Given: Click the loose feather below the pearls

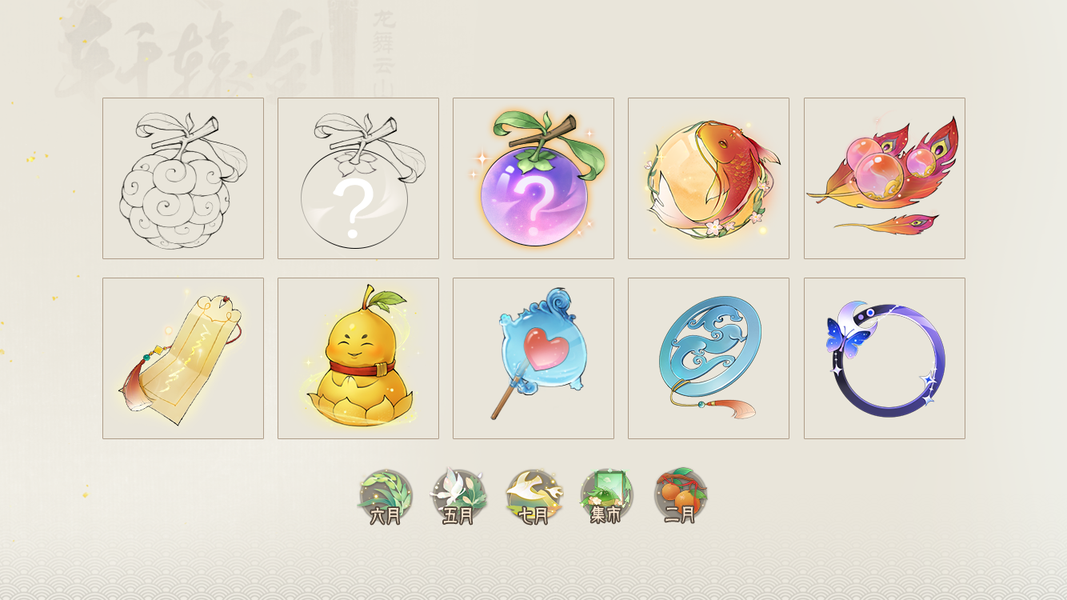Looking at the screenshot, I should click(888, 222).
